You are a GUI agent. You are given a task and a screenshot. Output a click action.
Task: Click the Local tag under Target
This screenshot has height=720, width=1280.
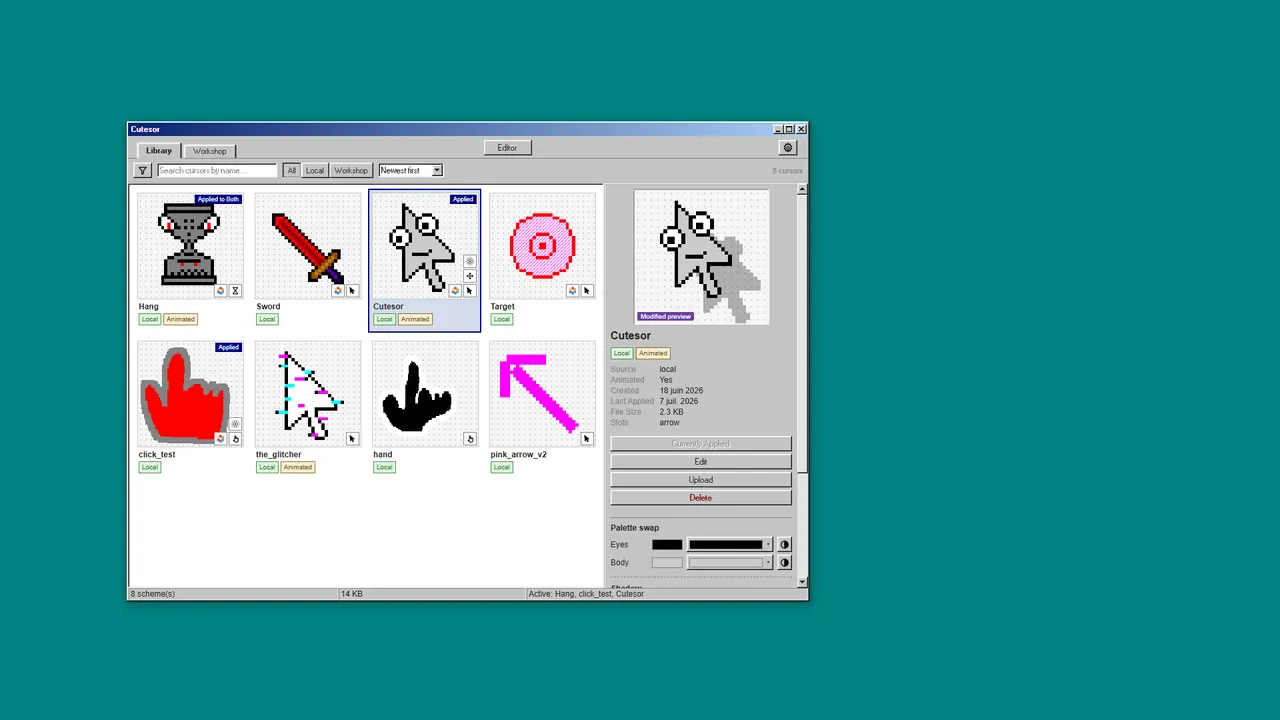click(502, 320)
